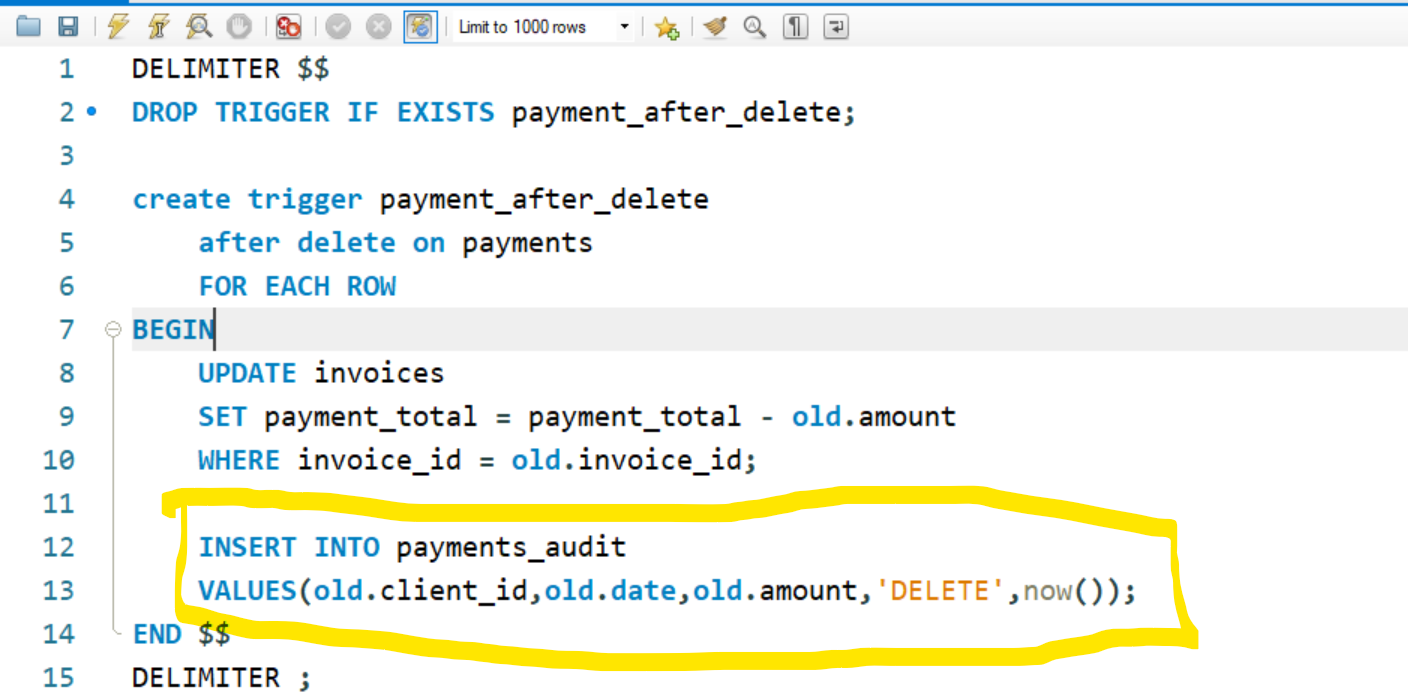The height and width of the screenshot is (693, 1408).
Task: Toggle the auto-commit mode button
Action: pyautogui.click(x=421, y=27)
